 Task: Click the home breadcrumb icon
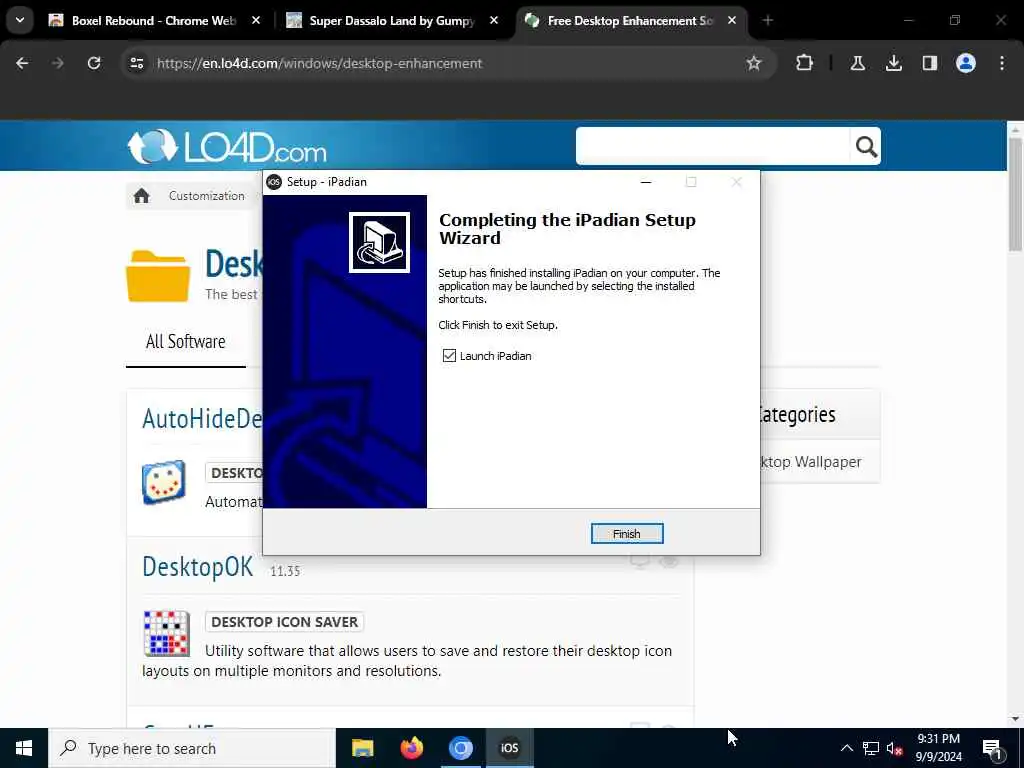(142, 196)
